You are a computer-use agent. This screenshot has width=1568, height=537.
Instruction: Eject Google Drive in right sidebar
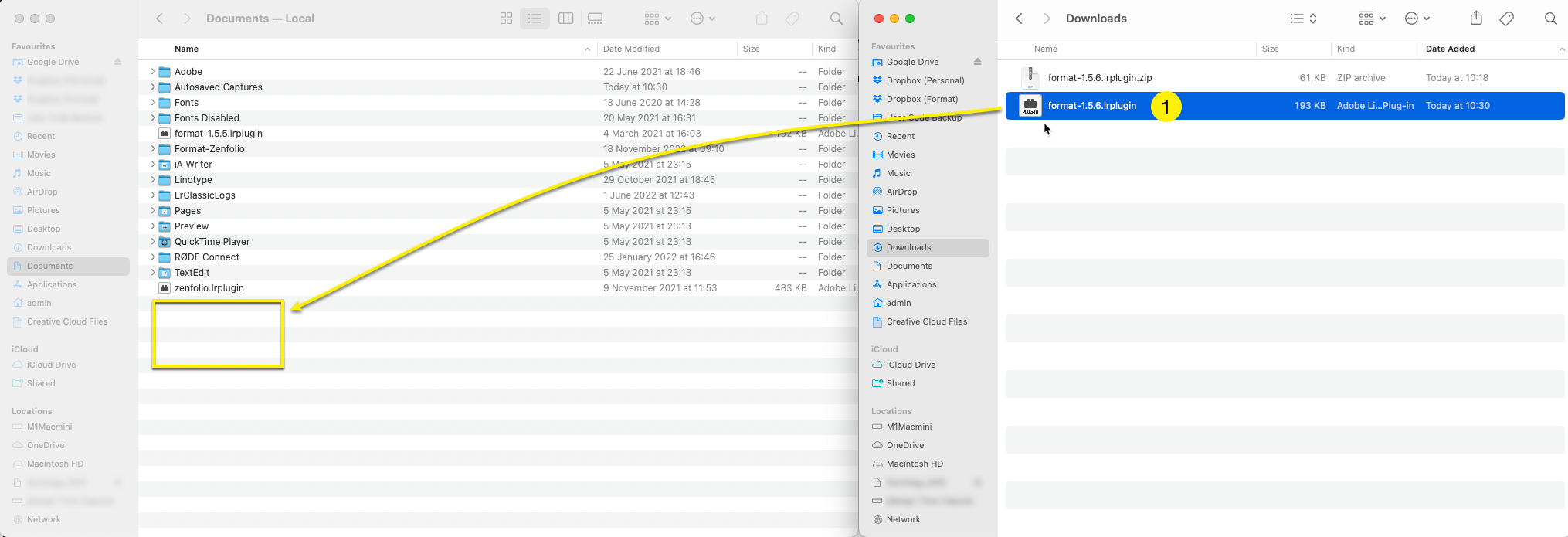pos(977,62)
